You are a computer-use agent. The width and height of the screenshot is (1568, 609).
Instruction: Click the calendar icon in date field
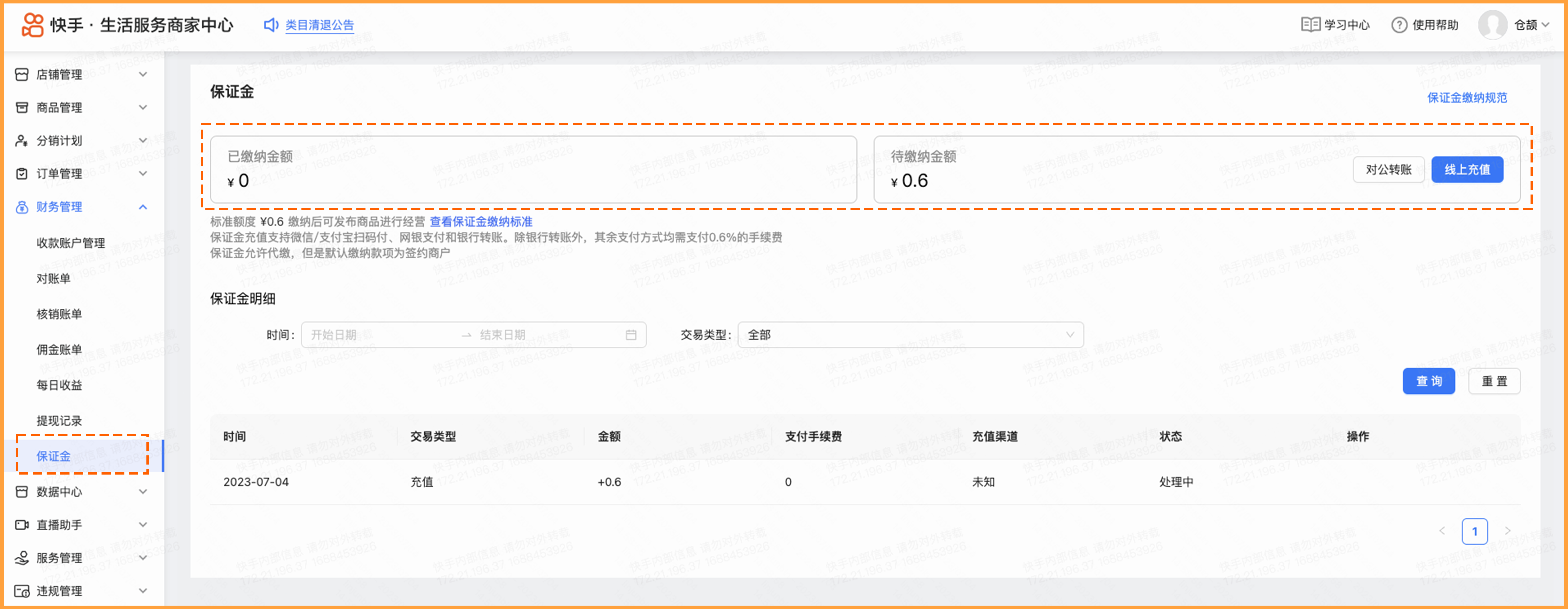coord(631,335)
